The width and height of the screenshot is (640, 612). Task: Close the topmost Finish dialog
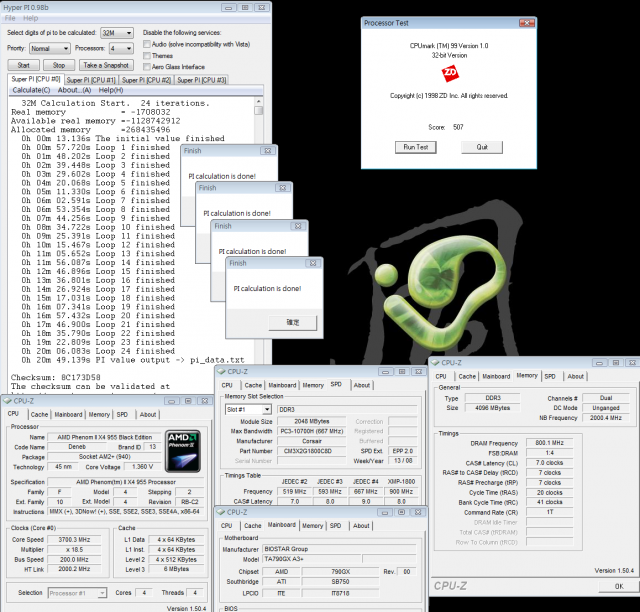pos(313,263)
